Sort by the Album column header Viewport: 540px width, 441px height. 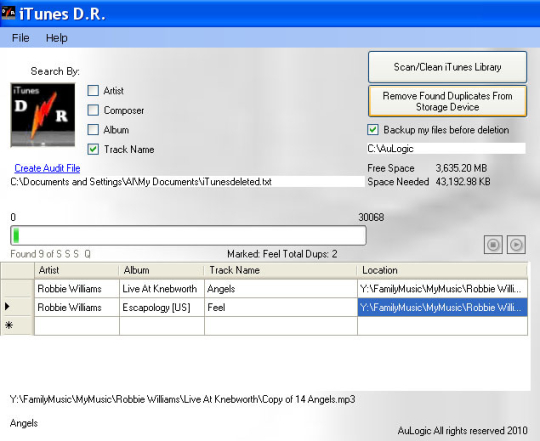click(x=162, y=270)
